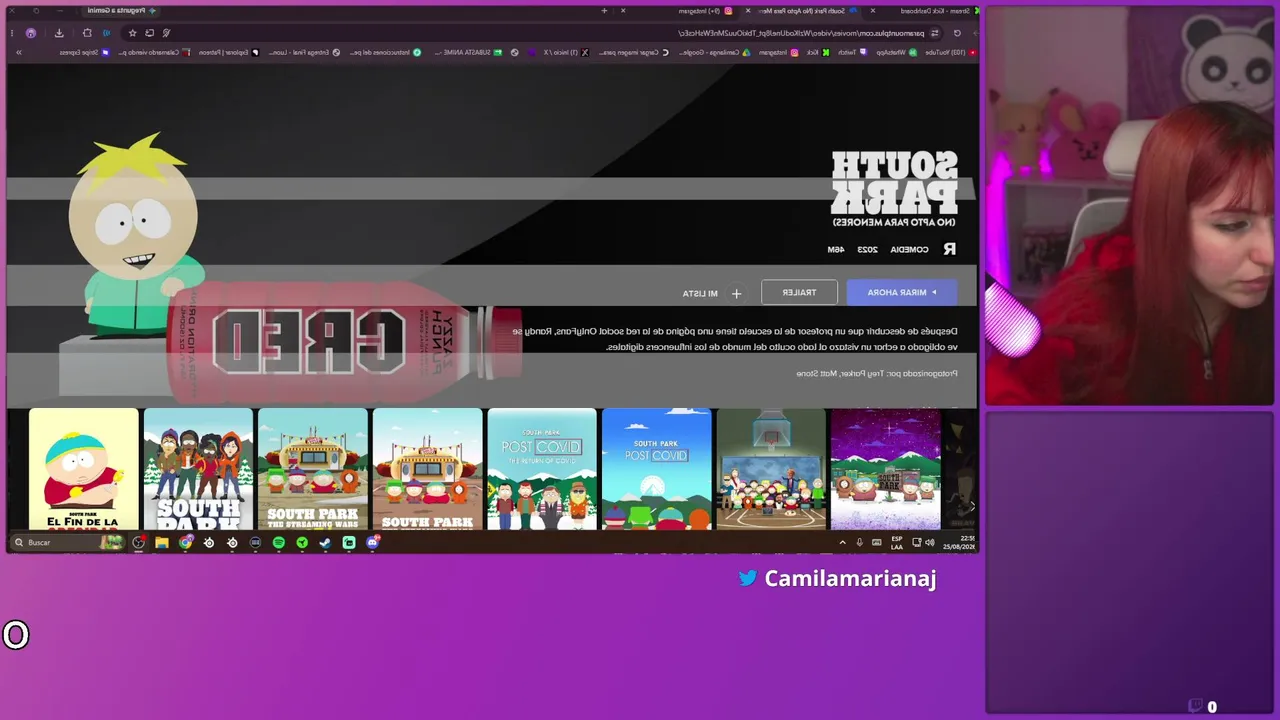Close the South Park browser tab

click(748, 11)
